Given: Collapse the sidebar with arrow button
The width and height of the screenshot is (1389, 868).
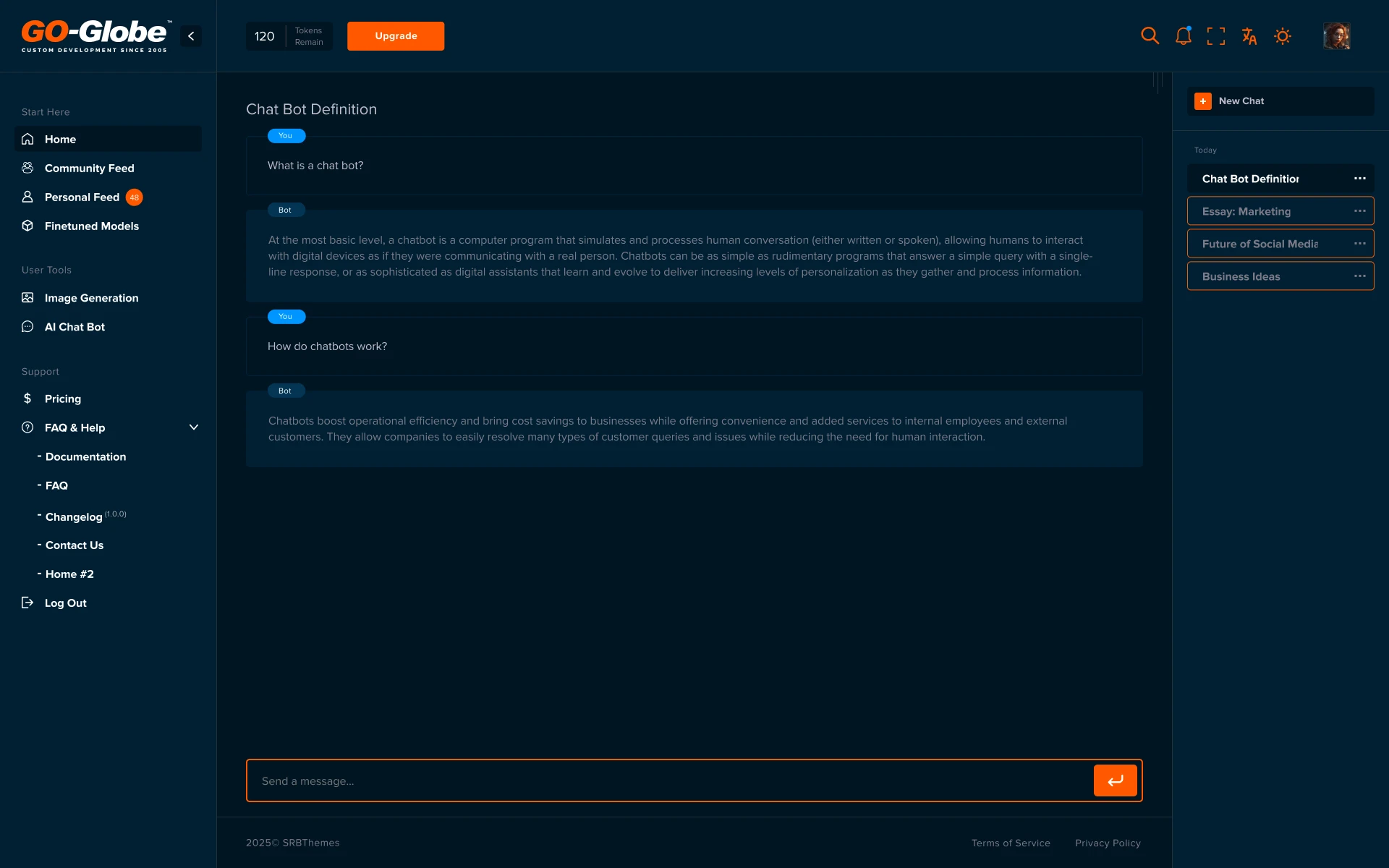Looking at the screenshot, I should tap(191, 35).
